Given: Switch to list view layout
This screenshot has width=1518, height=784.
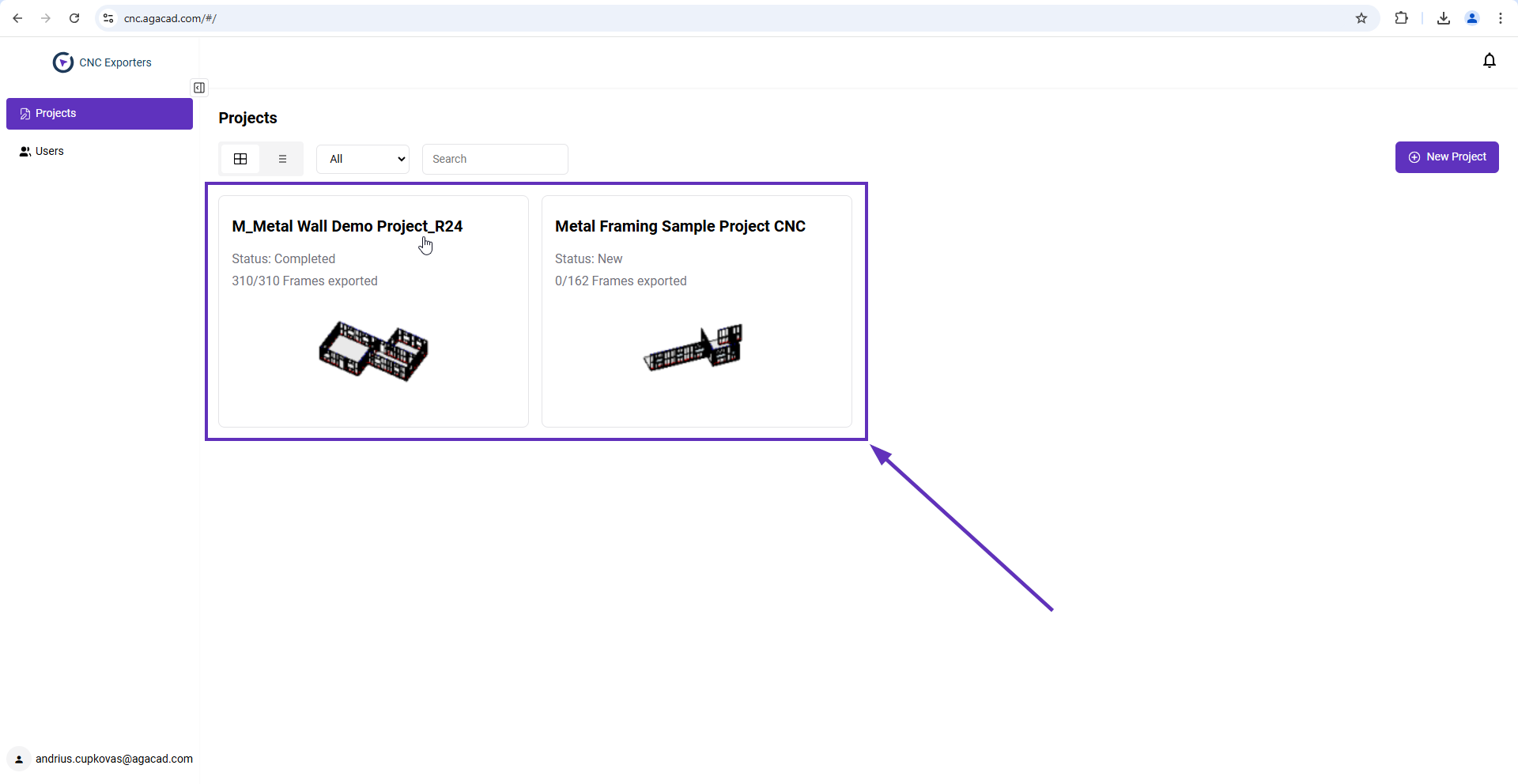Looking at the screenshot, I should click(282, 159).
